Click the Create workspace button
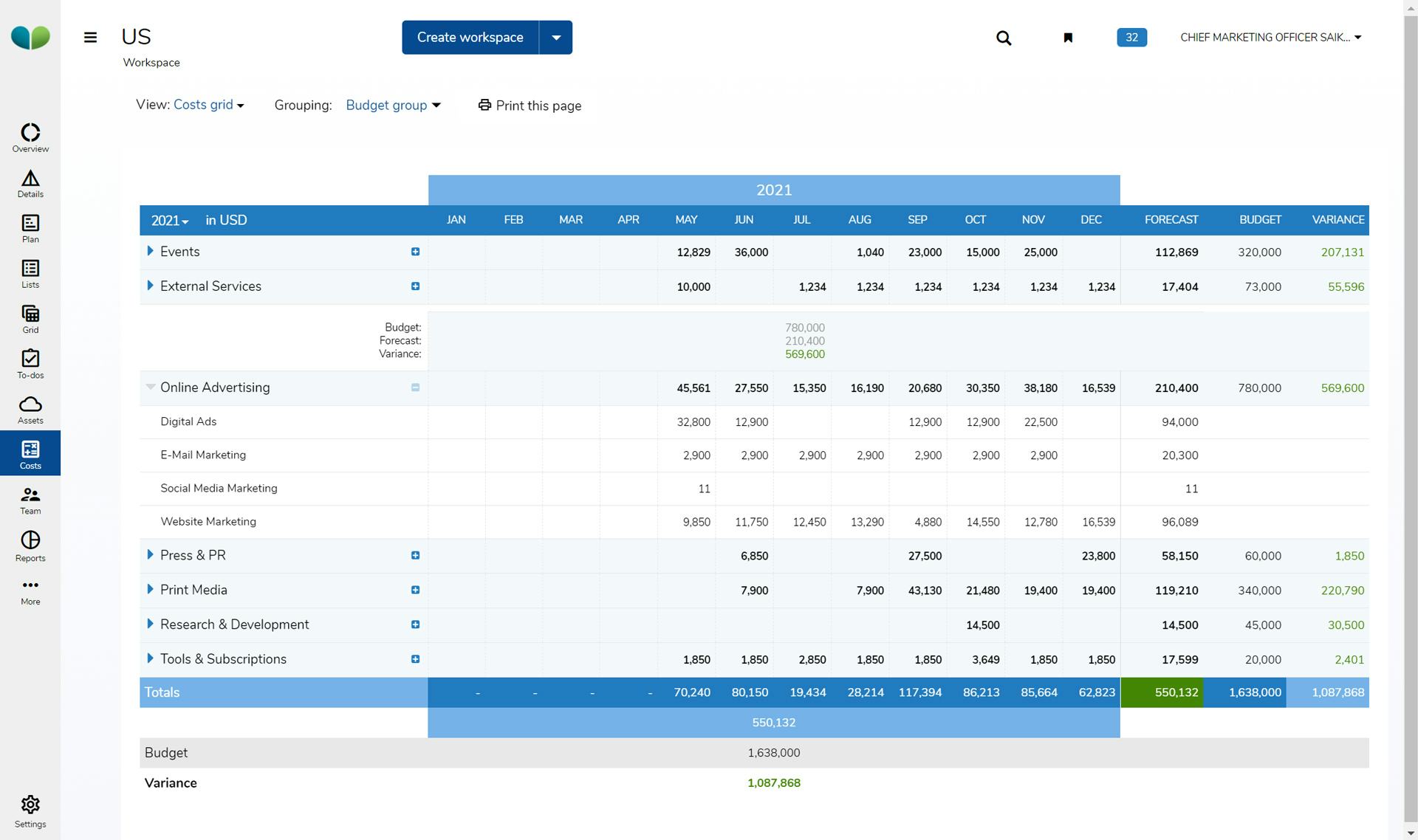The height and width of the screenshot is (840, 1418). (x=470, y=38)
